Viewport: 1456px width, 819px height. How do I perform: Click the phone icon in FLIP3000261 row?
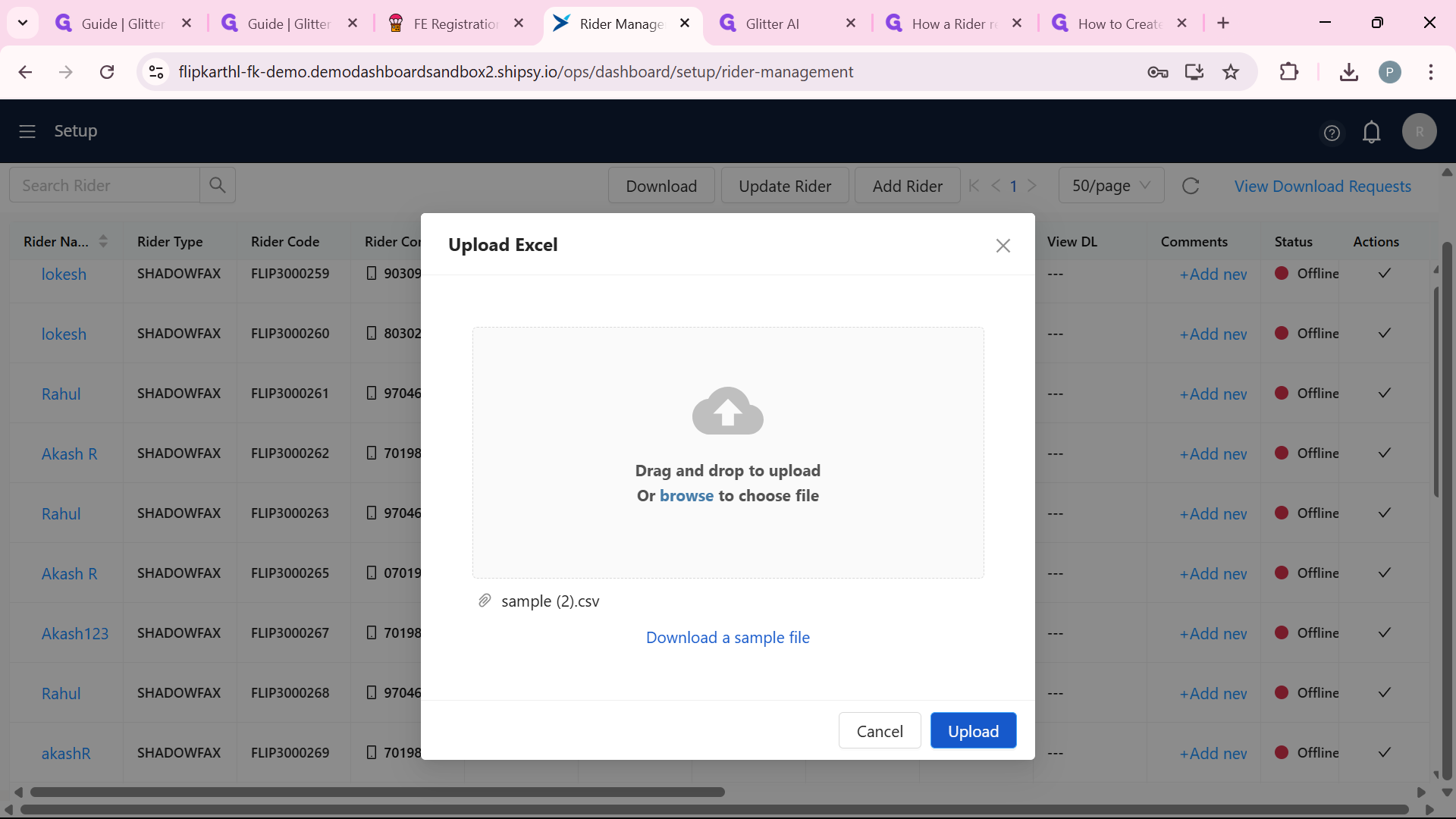[371, 393]
